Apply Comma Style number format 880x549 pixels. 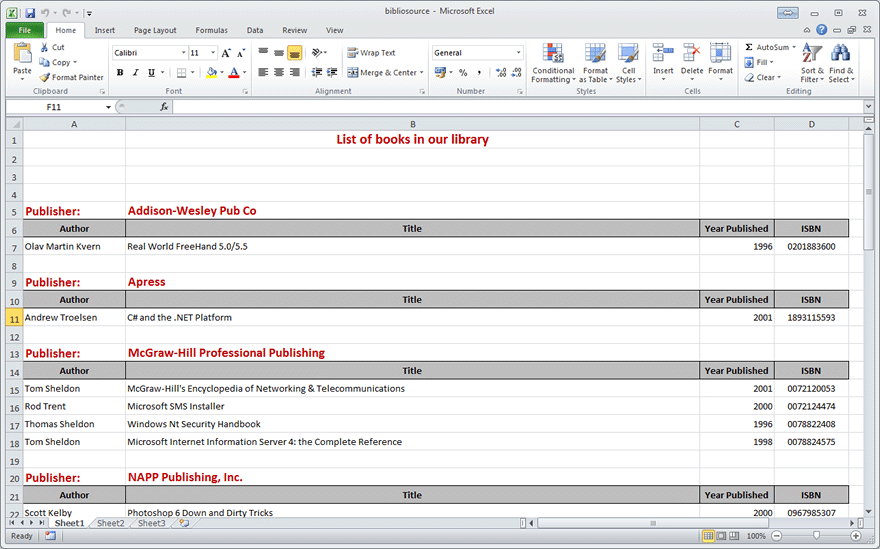[x=479, y=72]
